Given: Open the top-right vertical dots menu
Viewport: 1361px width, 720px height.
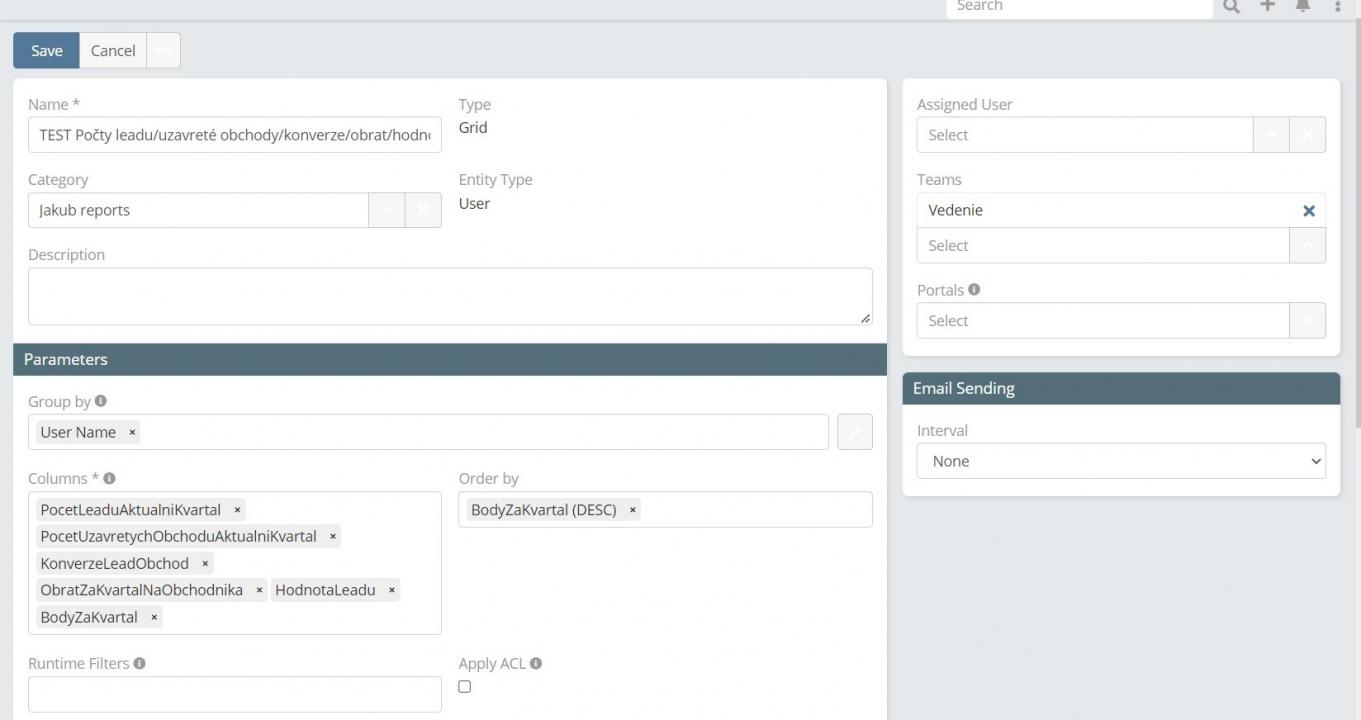Looking at the screenshot, I should (1338, 6).
